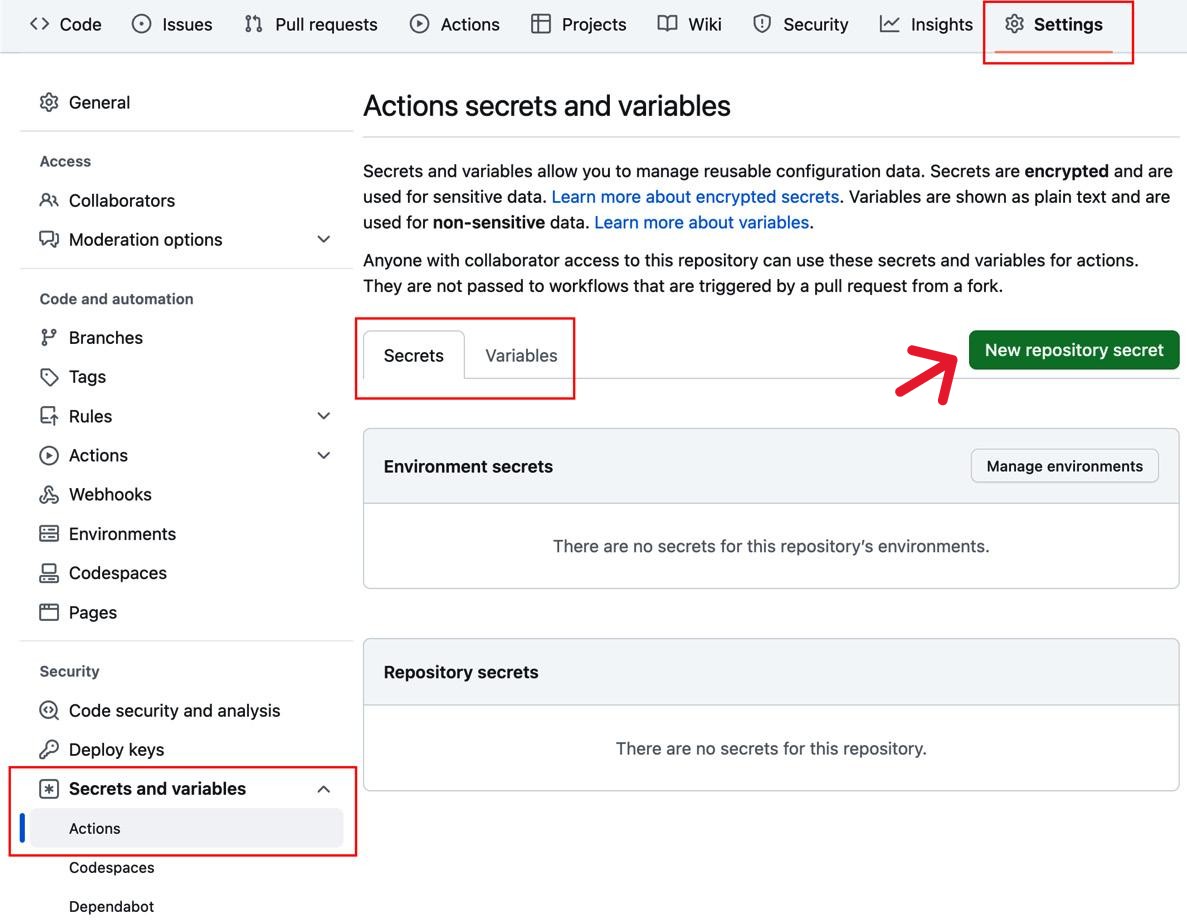Open Webhooks settings page
Viewport: 1187px width, 921px height.
click(x=111, y=495)
